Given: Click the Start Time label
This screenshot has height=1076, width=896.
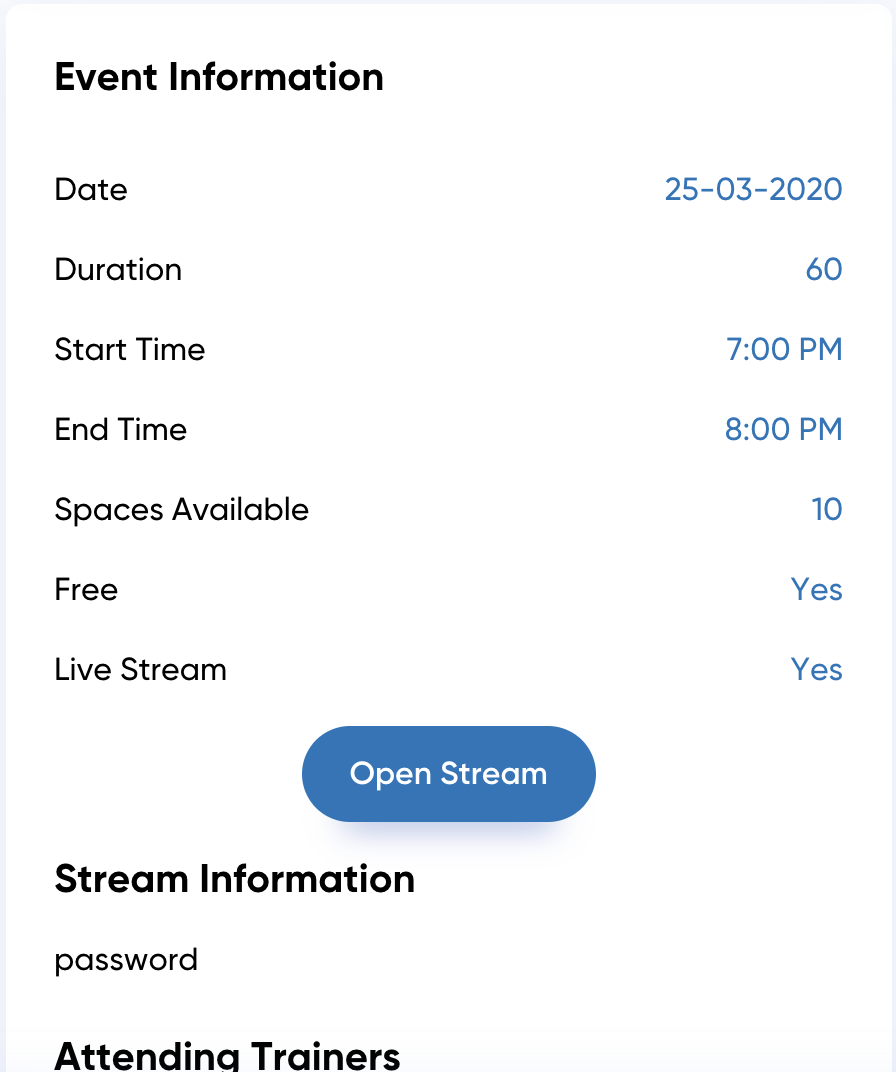Looking at the screenshot, I should point(130,349).
